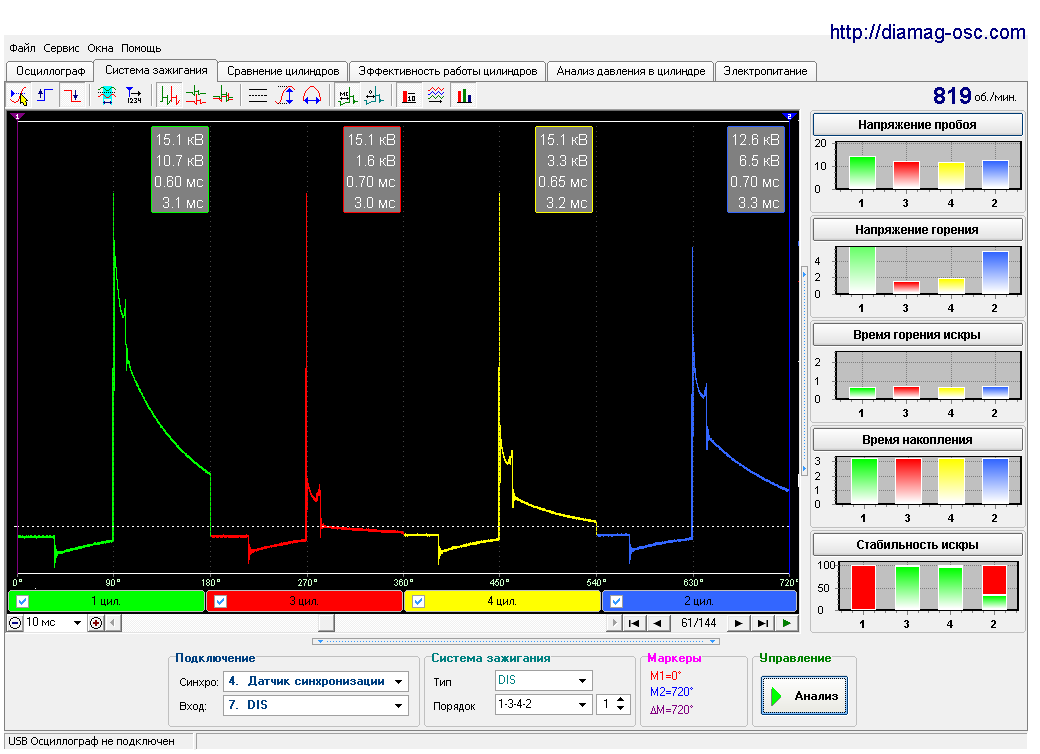
Task: Toggle the 1 цил. checkbox
Action: pyautogui.click(x=23, y=601)
